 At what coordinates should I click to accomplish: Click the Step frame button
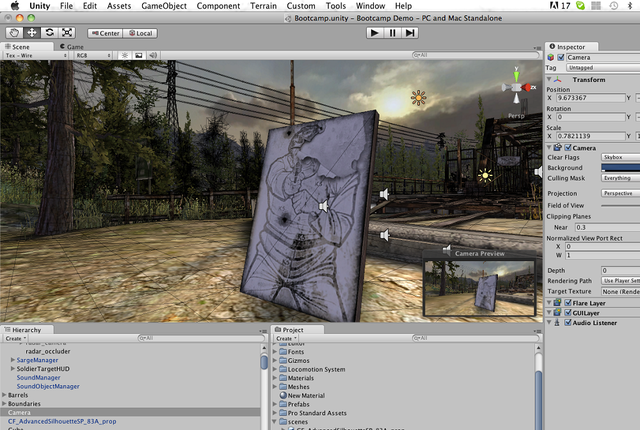click(x=410, y=32)
